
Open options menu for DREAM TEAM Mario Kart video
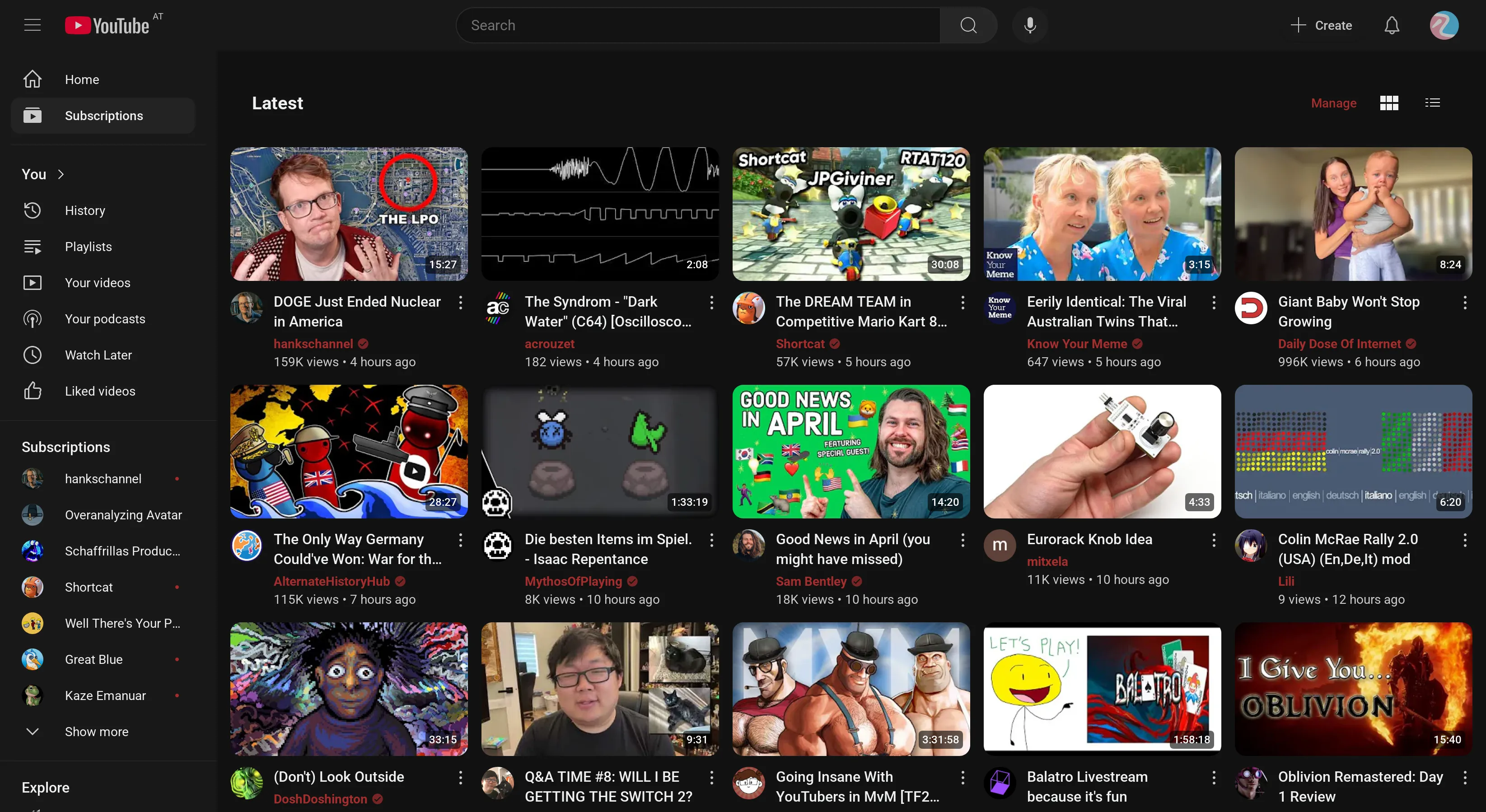[963, 303]
